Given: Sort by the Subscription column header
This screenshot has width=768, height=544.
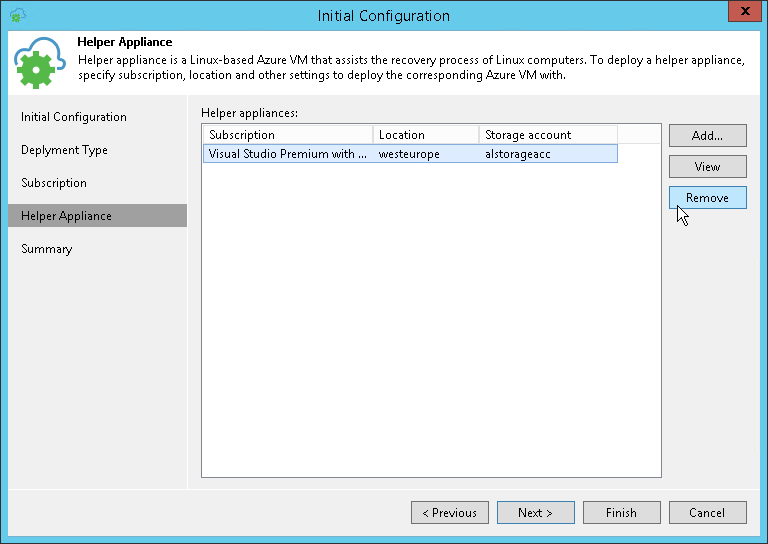Looking at the screenshot, I should tap(288, 135).
